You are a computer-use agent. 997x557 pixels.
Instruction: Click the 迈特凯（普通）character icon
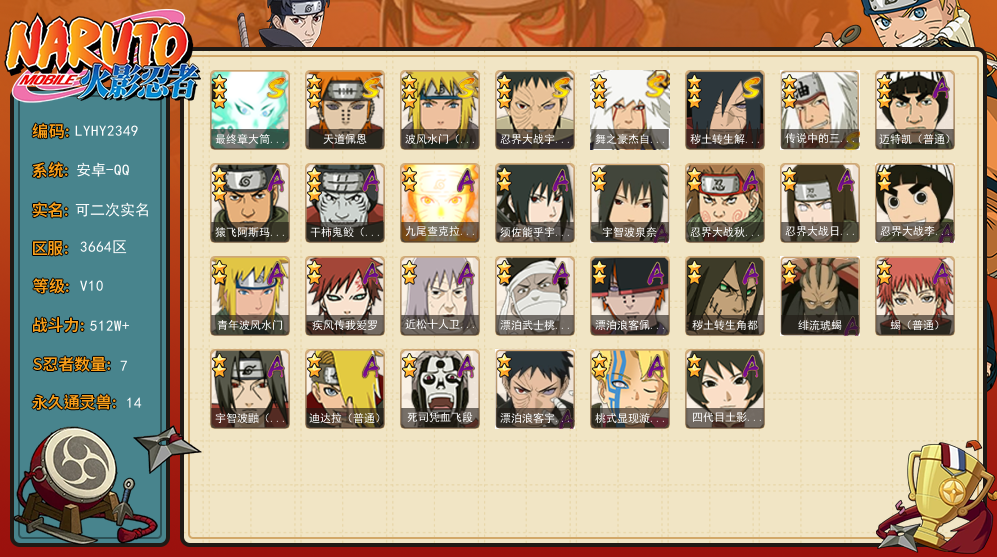point(914,110)
